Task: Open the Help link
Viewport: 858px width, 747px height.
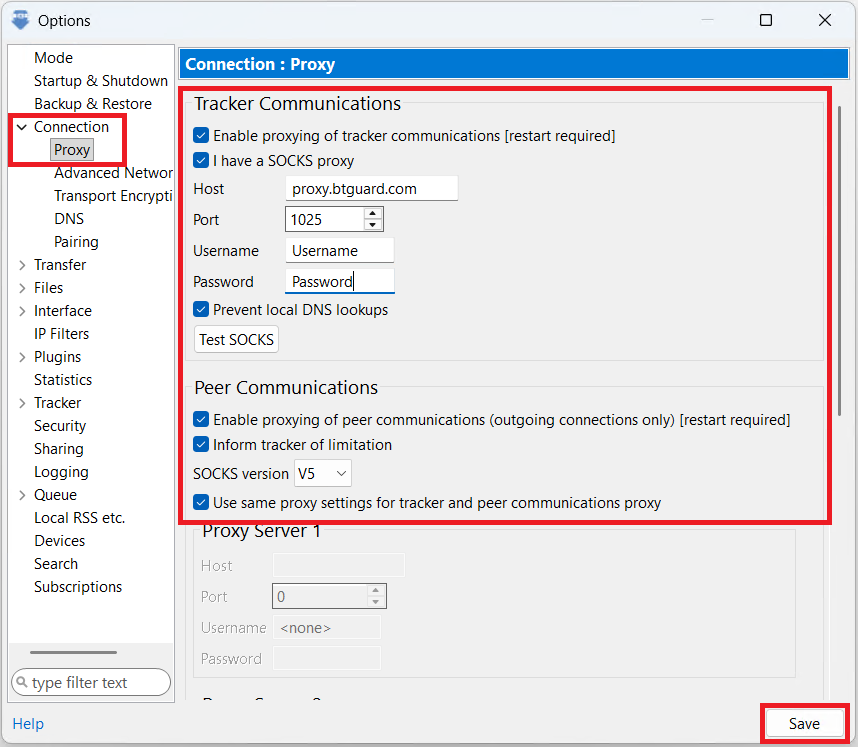Action: (28, 724)
